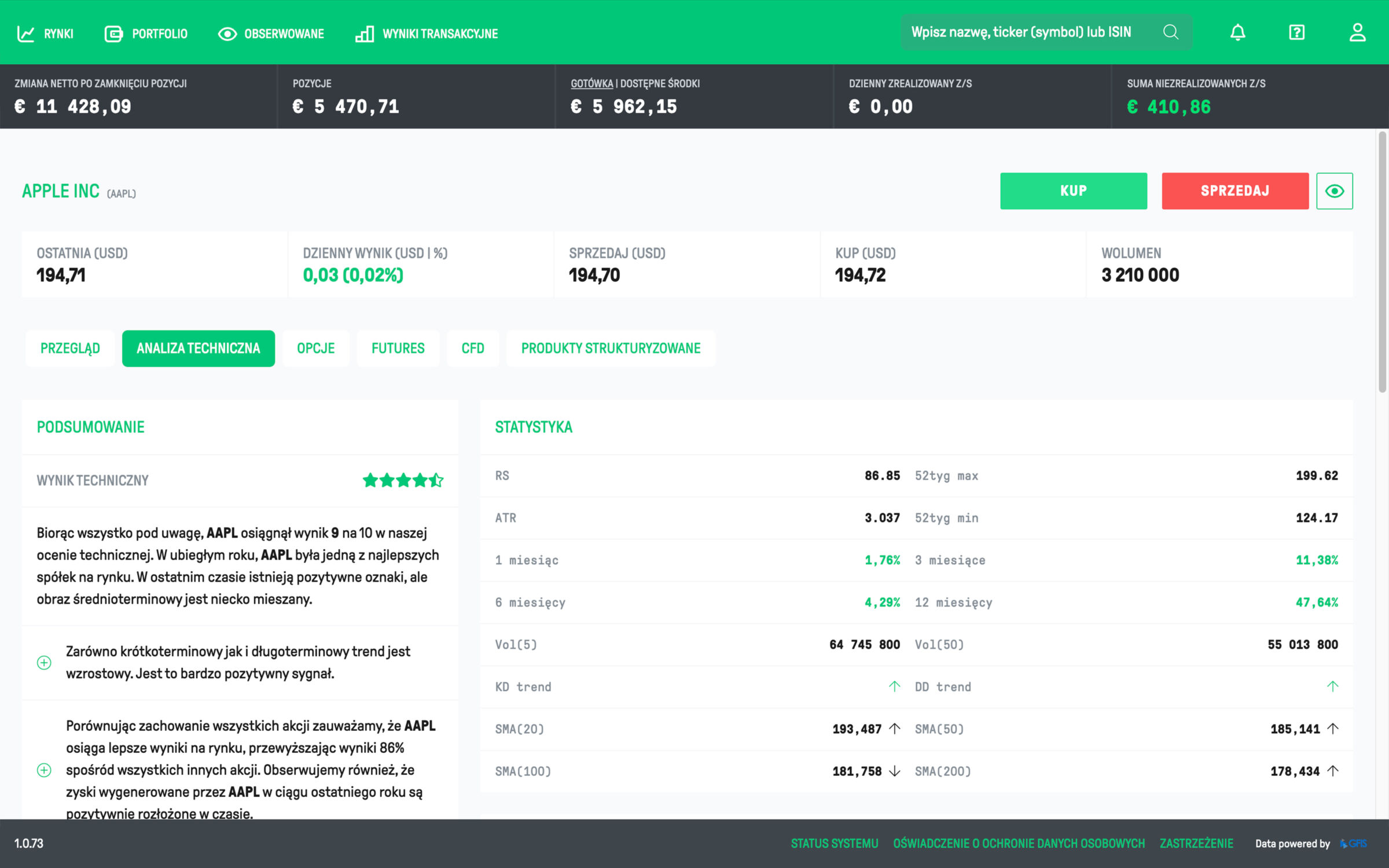Viewport: 1389px width, 868px height.
Task: Click the SPRZEDAJ sell button
Action: click(1235, 190)
